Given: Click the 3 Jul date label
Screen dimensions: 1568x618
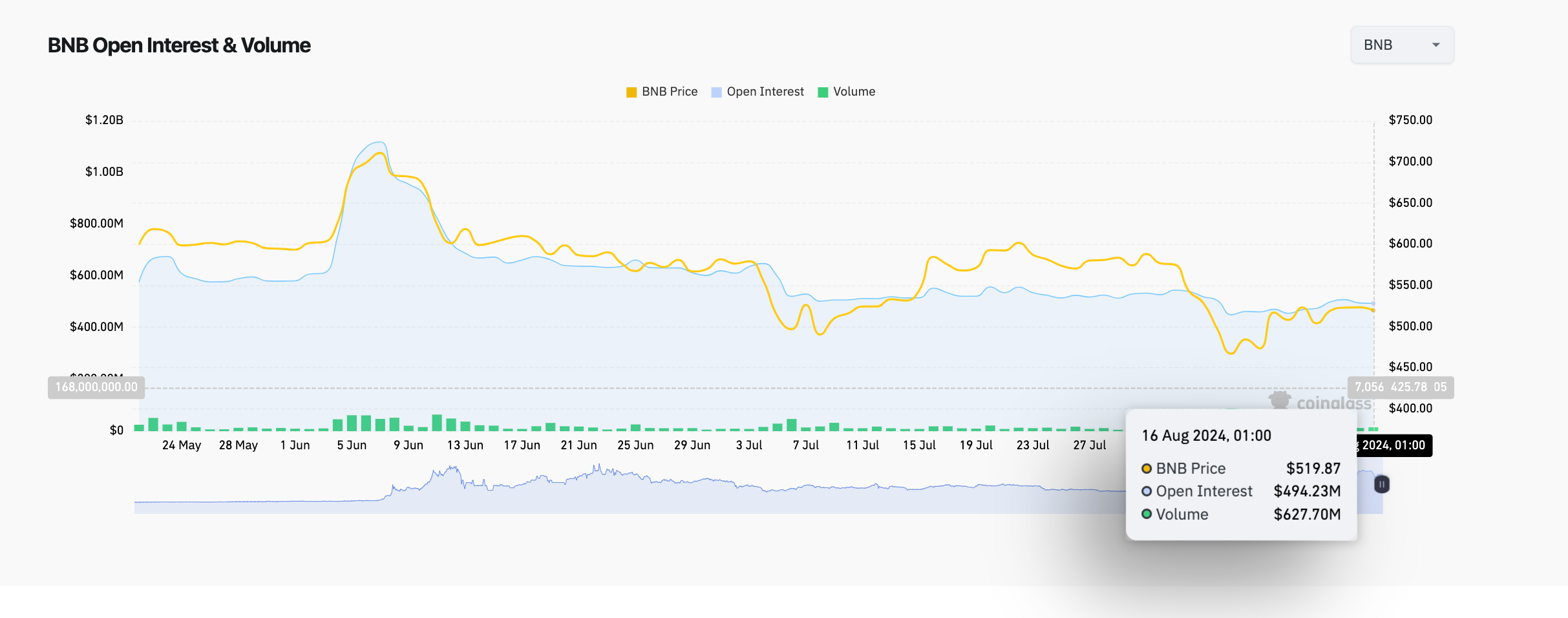Looking at the screenshot, I should (x=749, y=445).
